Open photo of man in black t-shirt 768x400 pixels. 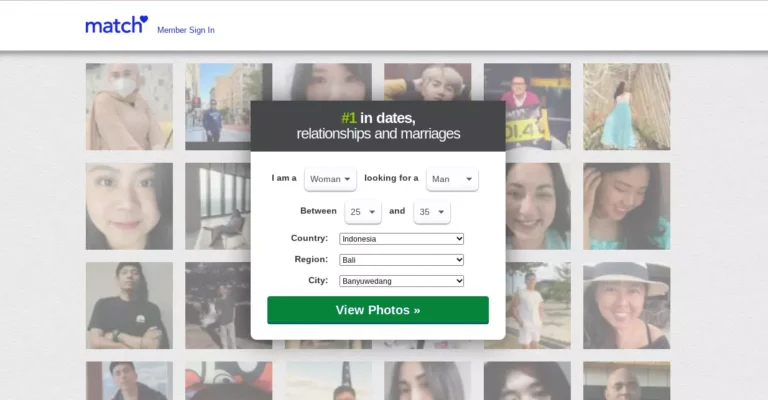click(x=129, y=305)
